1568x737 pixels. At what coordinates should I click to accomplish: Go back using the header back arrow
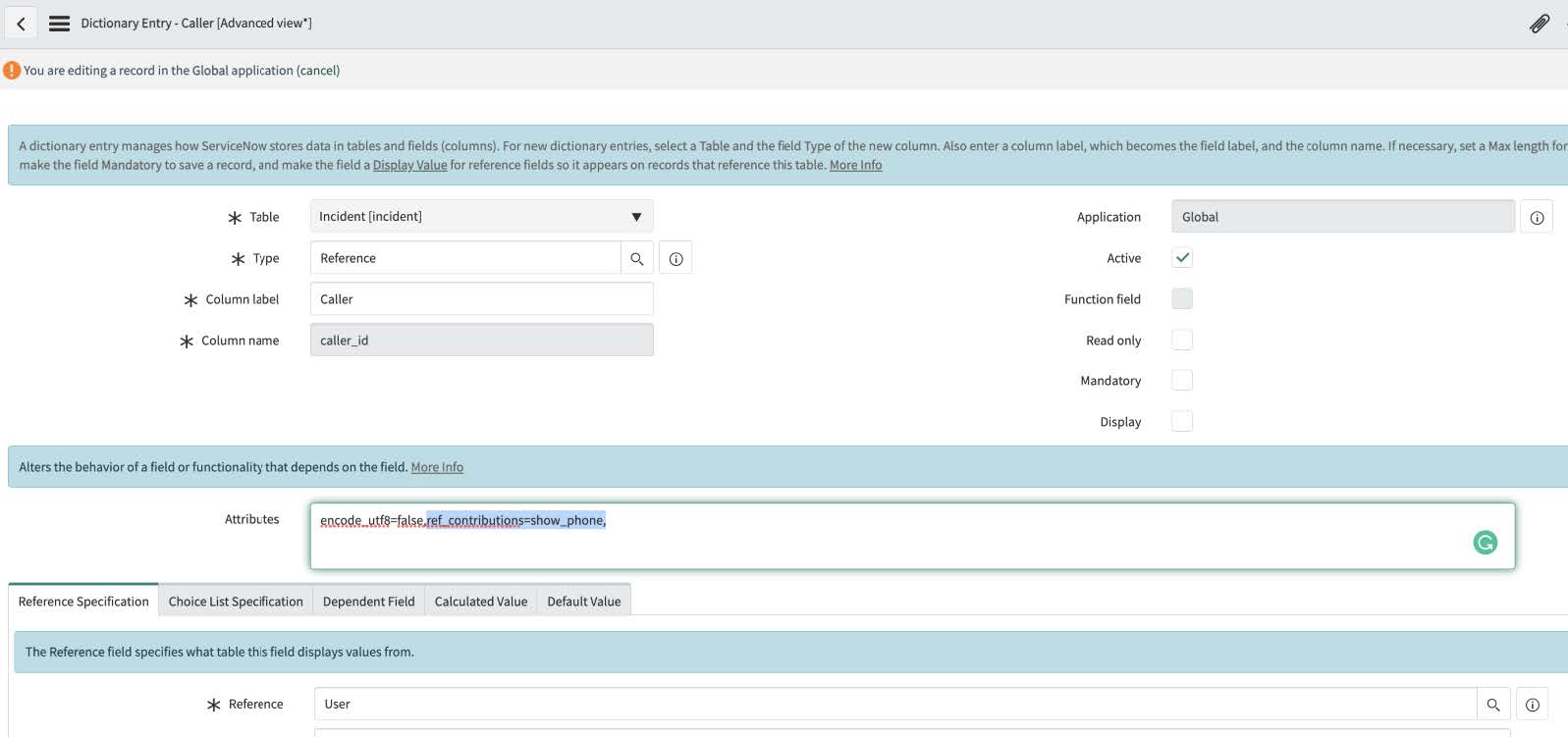pos(21,24)
